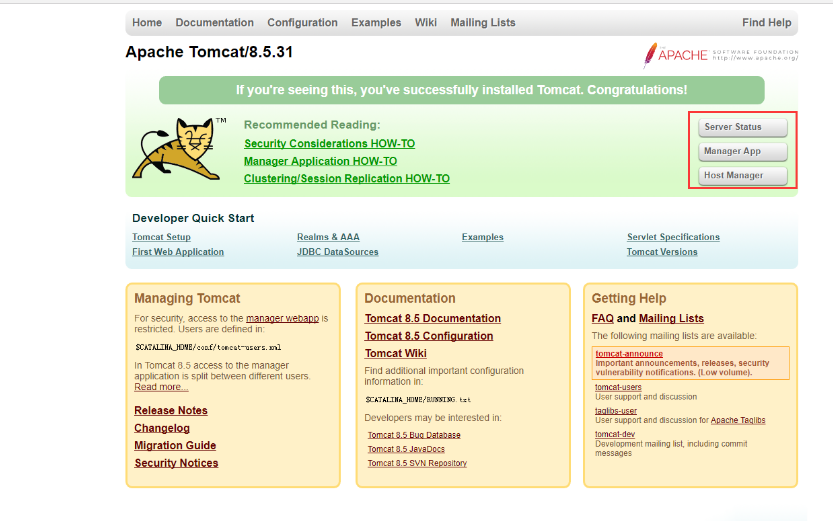This screenshot has width=833, height=521.
Task: Open the Documentation nav item
Action: (x=215, y=22)
